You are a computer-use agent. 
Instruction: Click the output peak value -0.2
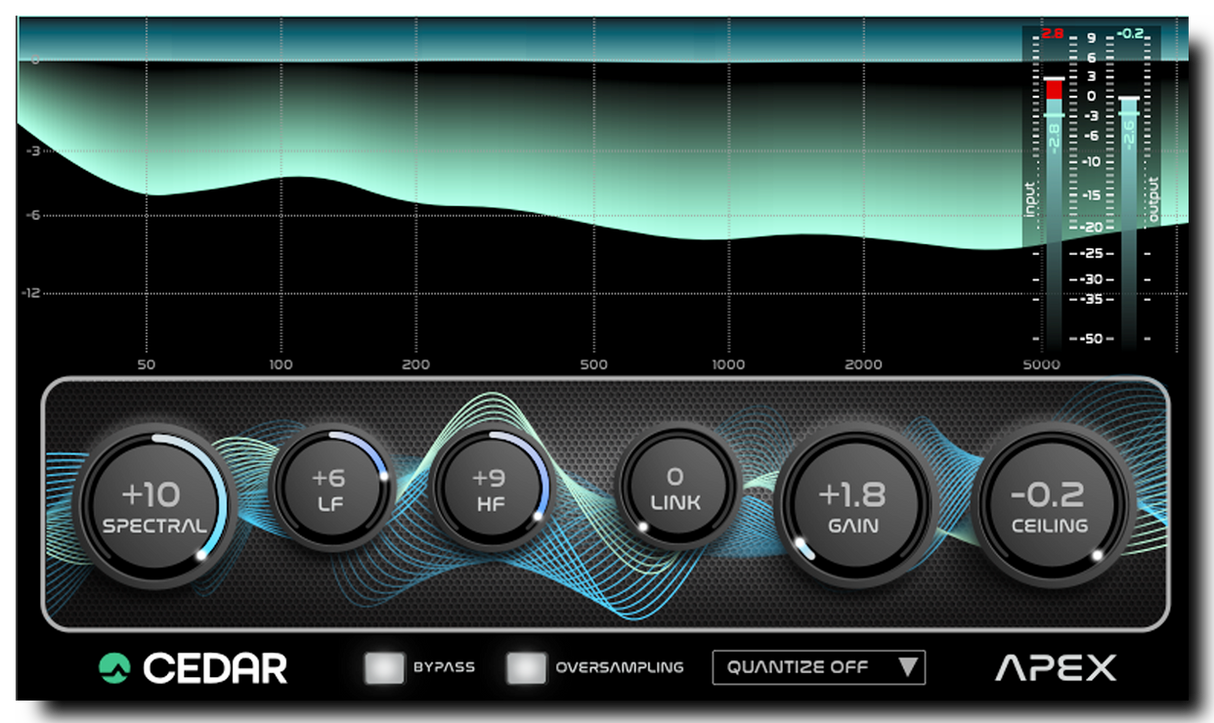1128,33
